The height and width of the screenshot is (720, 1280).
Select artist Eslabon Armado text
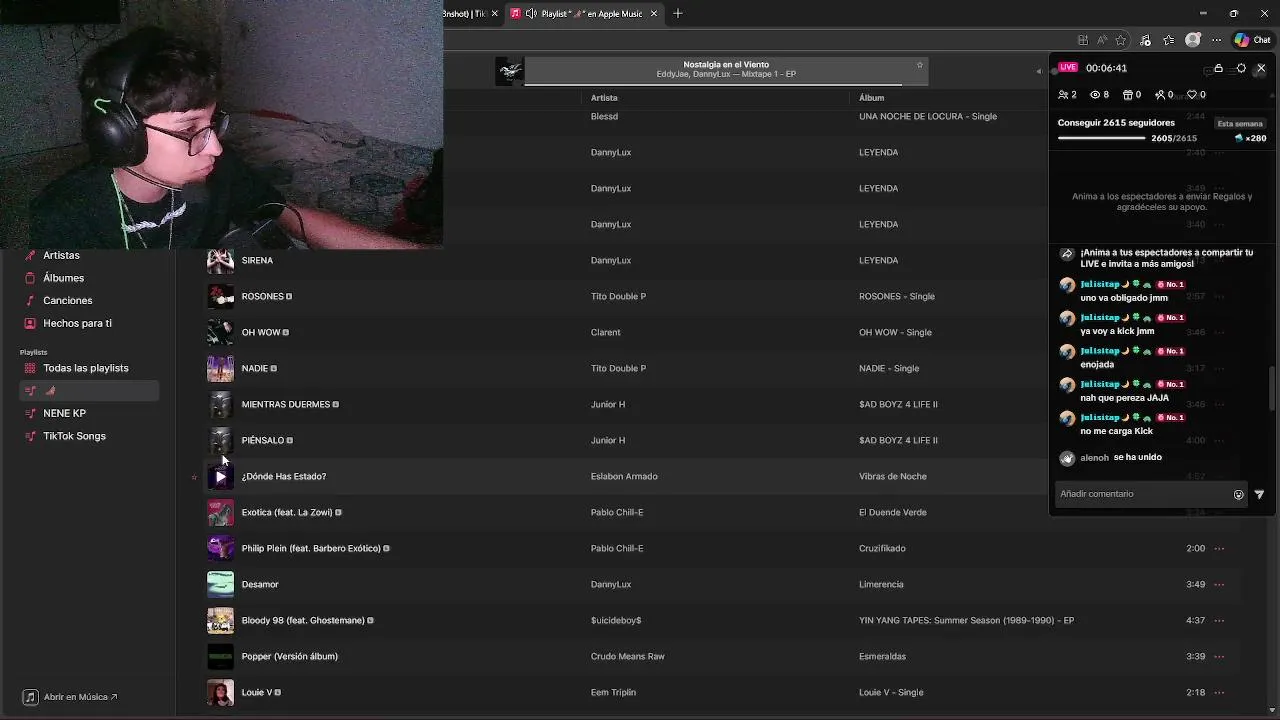(624, 477)
